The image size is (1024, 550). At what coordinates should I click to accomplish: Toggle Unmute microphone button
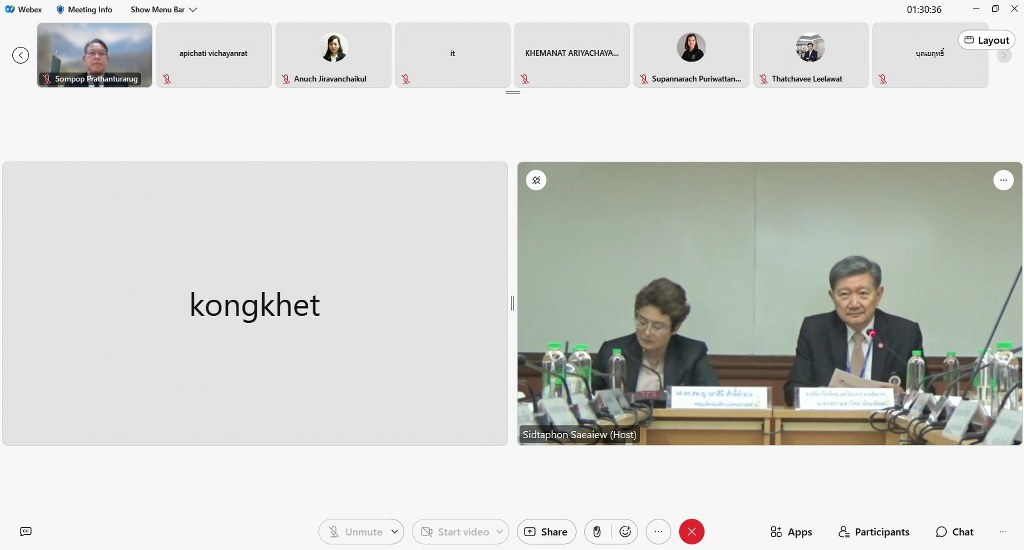pyautogui.click(x=354, y=532)
